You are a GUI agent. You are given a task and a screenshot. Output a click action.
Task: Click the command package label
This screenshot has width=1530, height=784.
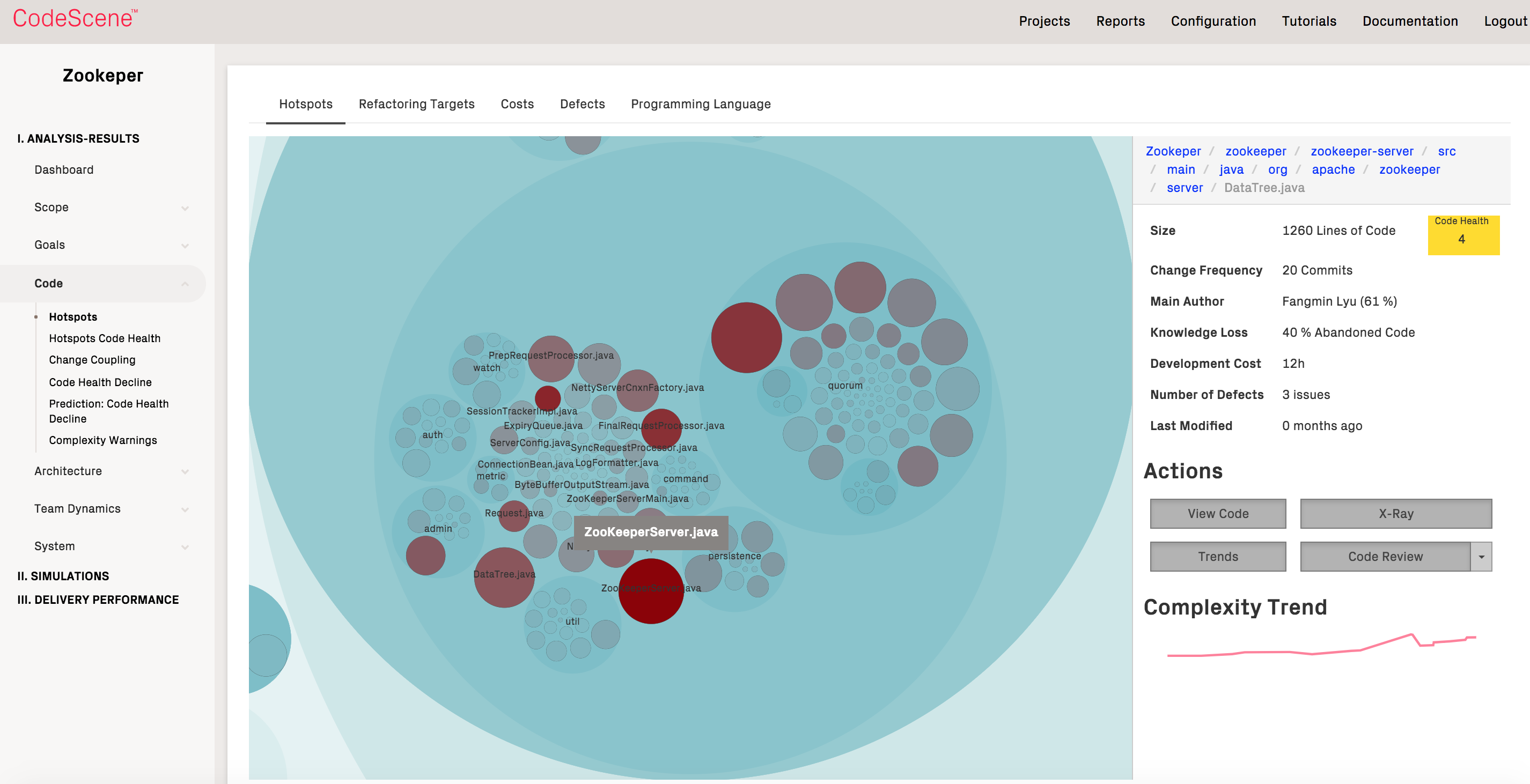click(686, 478)
